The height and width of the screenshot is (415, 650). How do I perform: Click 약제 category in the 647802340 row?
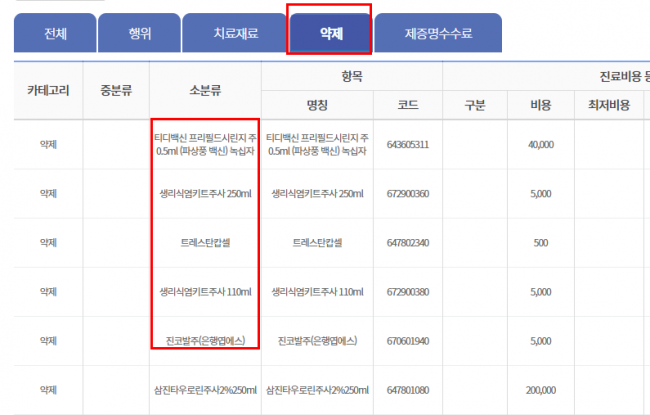click(48, 243)
